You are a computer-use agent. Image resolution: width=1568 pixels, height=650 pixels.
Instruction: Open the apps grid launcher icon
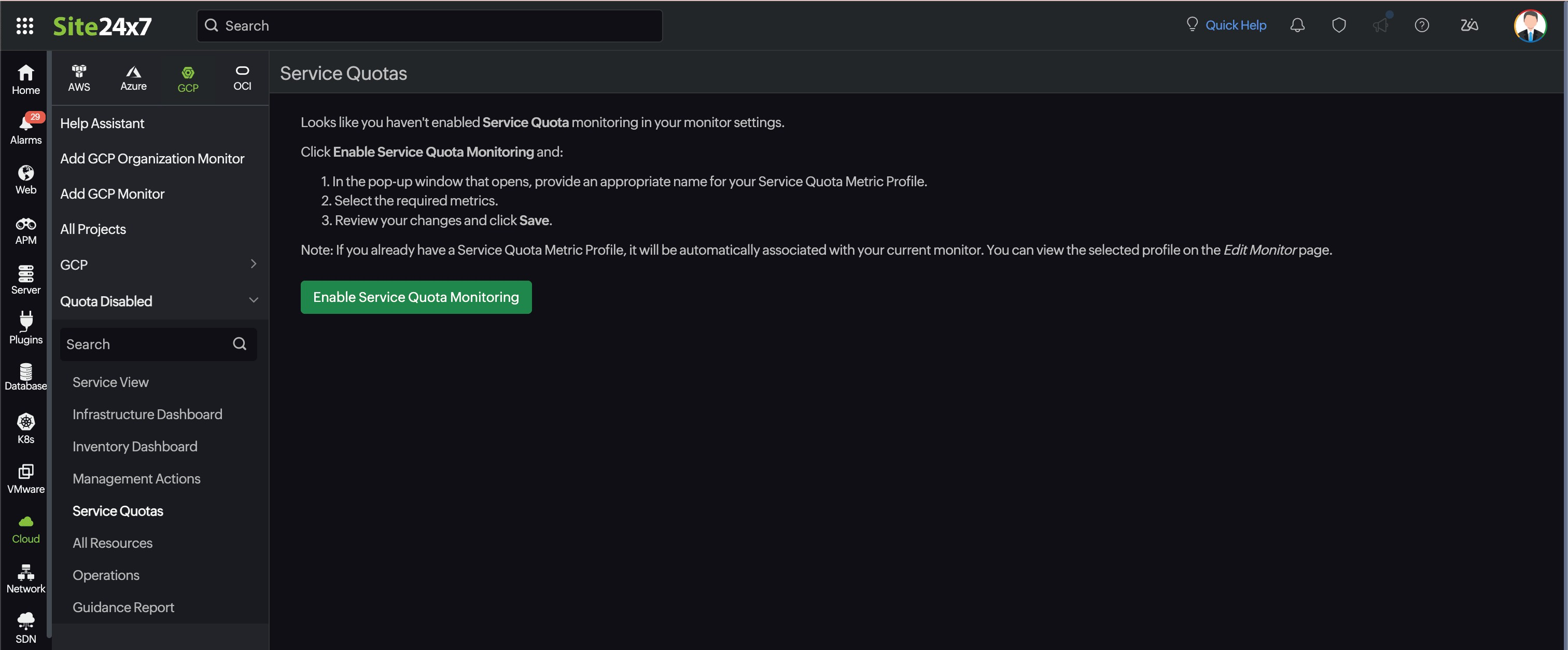click(x=24, y=25)
